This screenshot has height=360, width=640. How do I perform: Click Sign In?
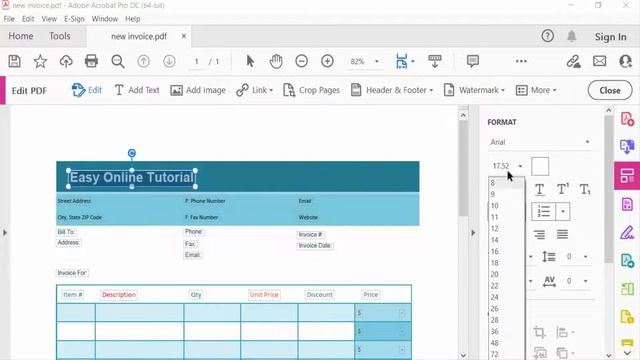click(610, 37)
